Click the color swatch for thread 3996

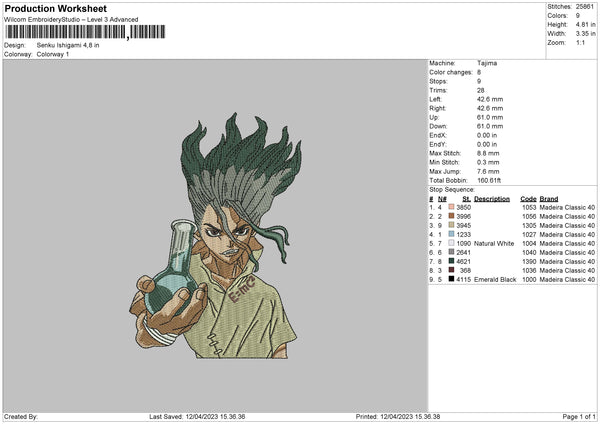coord(451,216)
